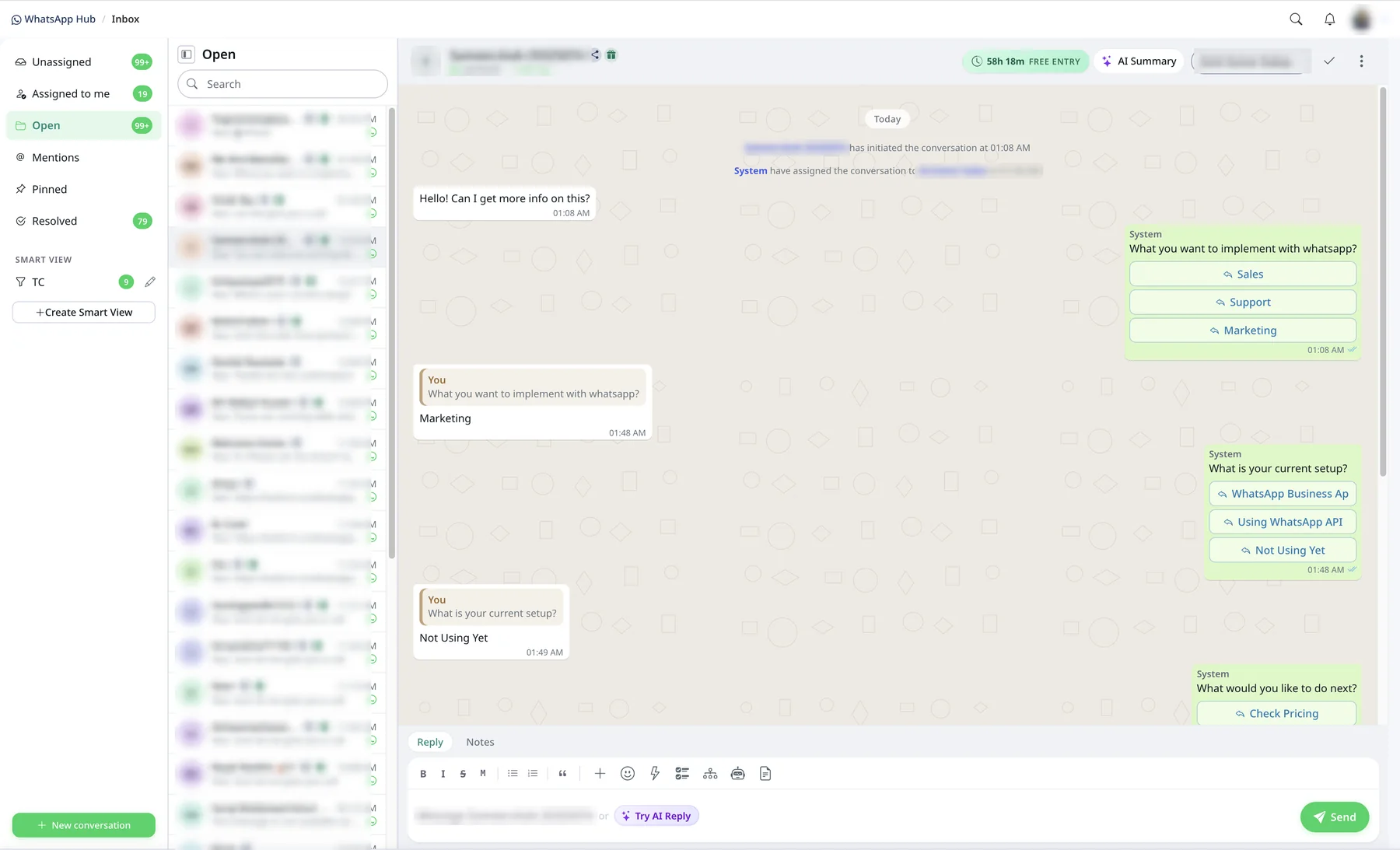The width and height of the screenshot is (1400, 850).
Task: Open the Mentions view
Action: [x=84, y=158]
